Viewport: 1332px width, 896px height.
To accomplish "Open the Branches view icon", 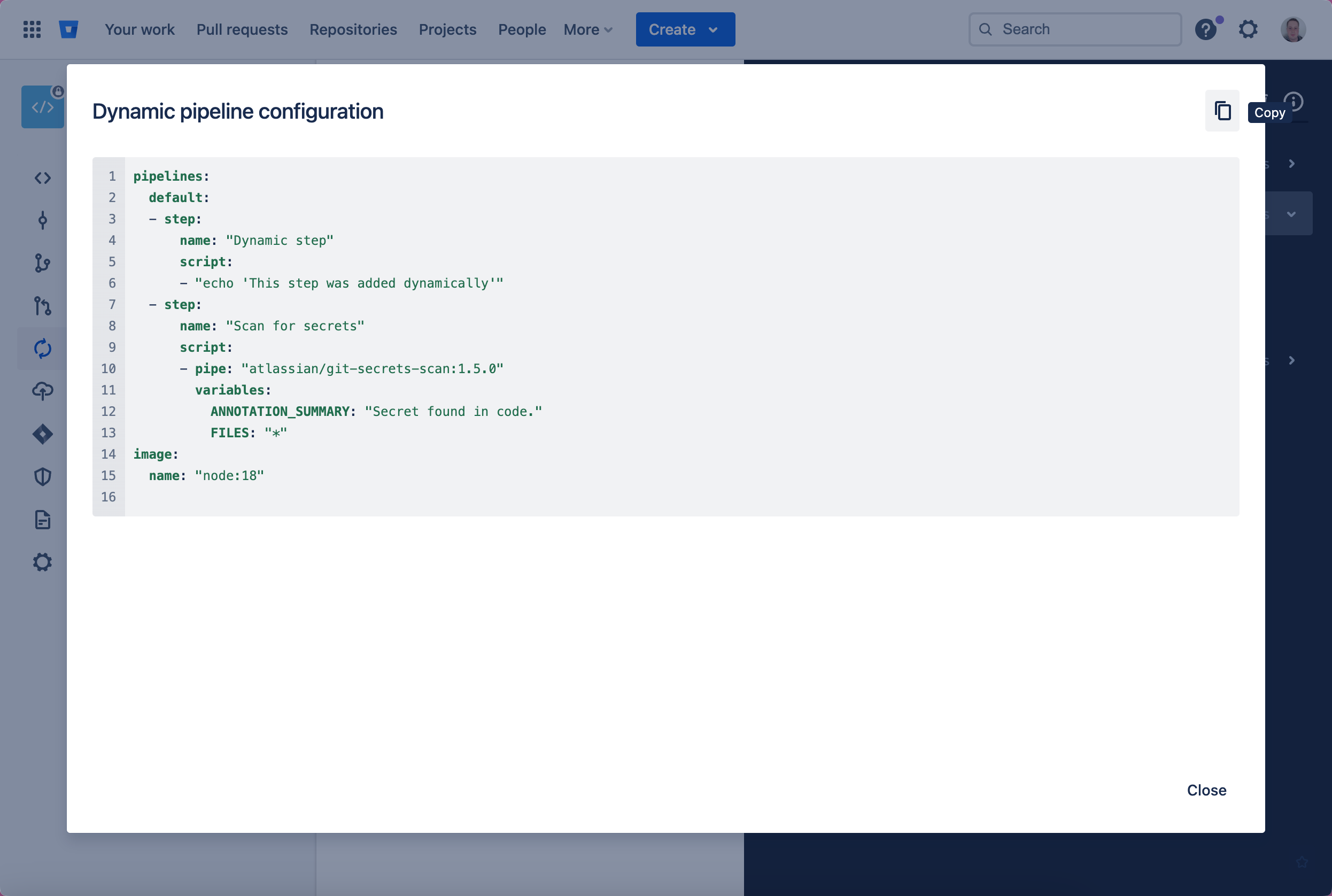I will [x=43, y=264].
